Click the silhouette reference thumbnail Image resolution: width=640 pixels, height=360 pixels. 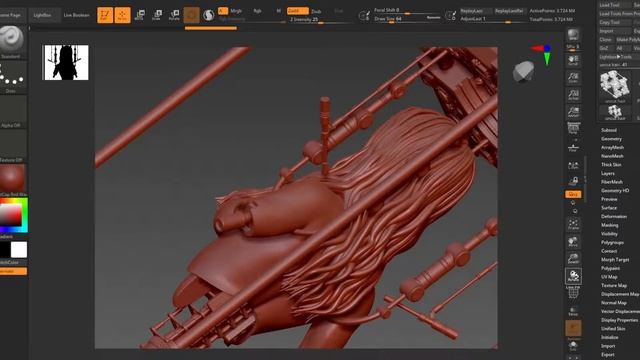[66, 62]
